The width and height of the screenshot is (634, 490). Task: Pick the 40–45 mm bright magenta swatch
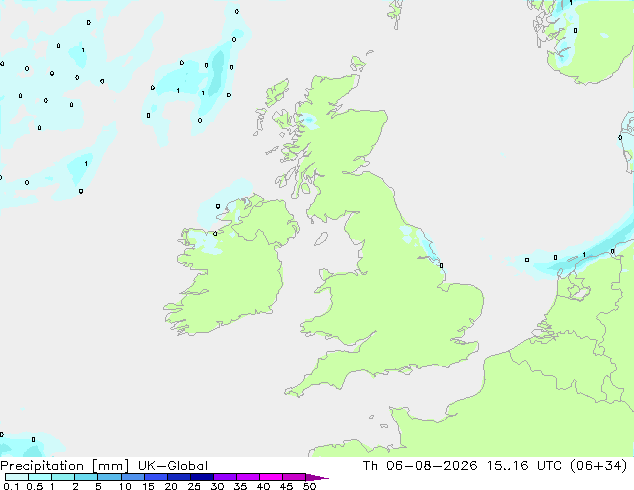[271, 477]
